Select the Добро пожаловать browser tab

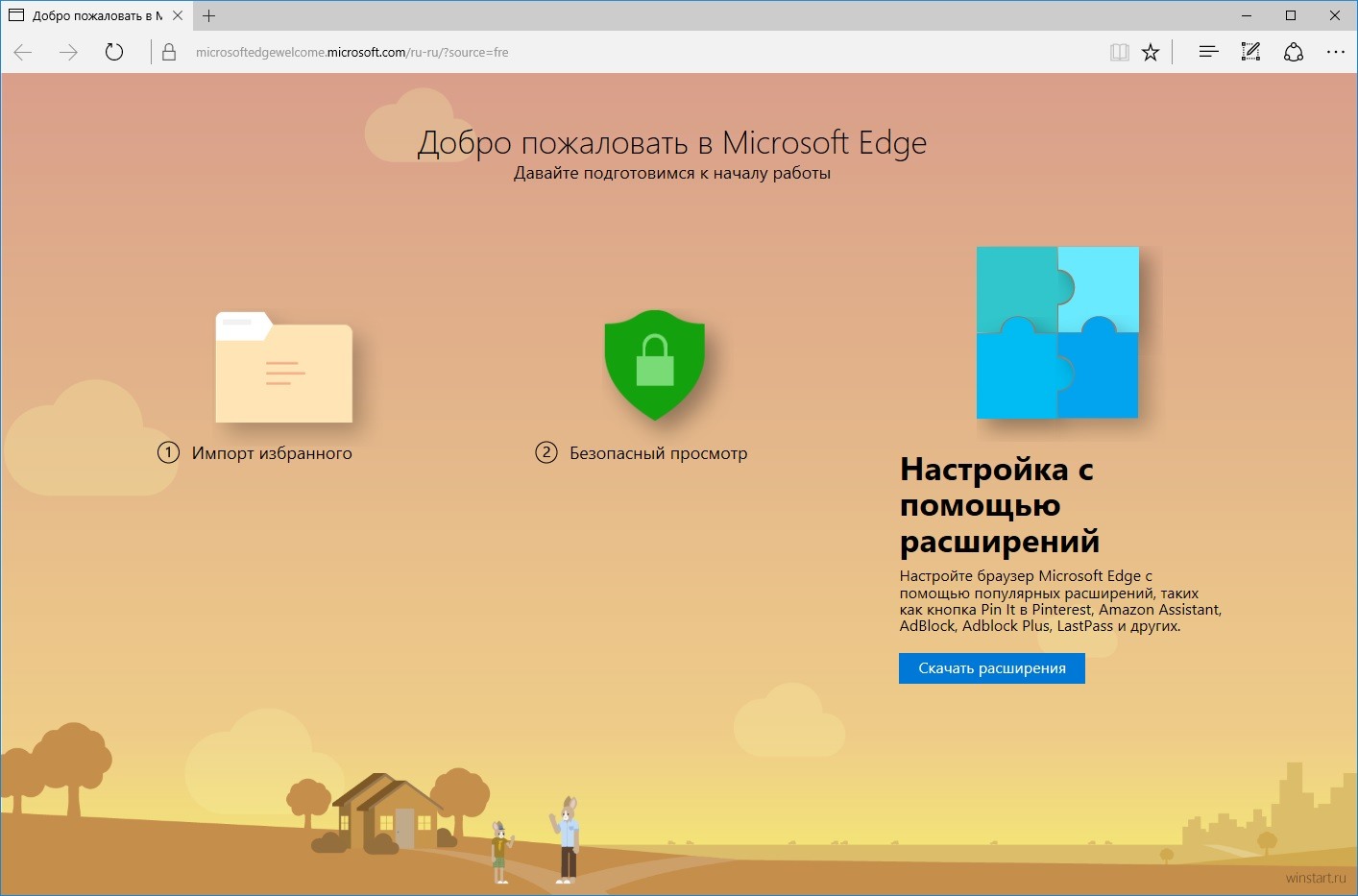(x=96, y=15)
